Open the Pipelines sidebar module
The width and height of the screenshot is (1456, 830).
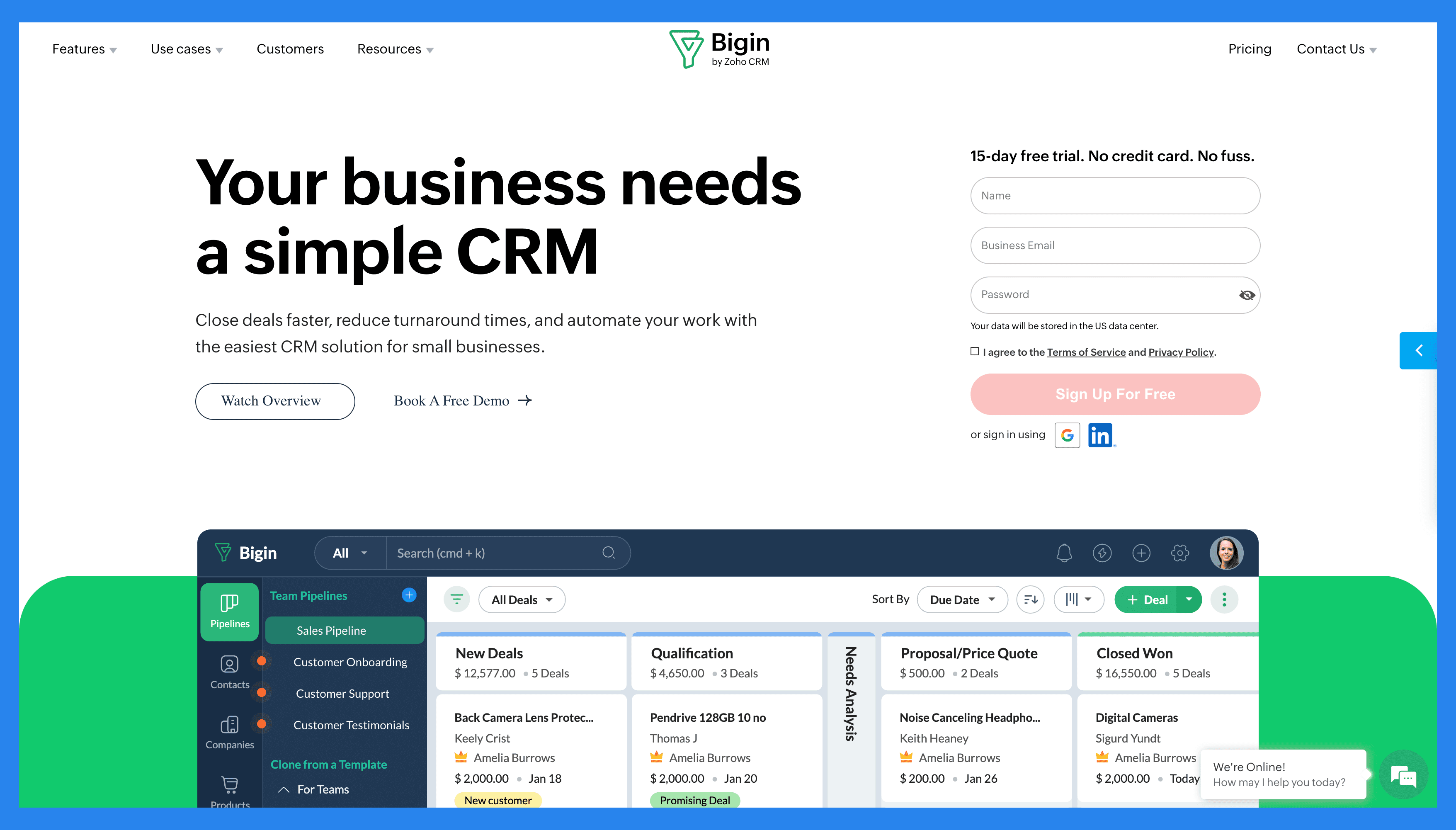tap(230, 612)
